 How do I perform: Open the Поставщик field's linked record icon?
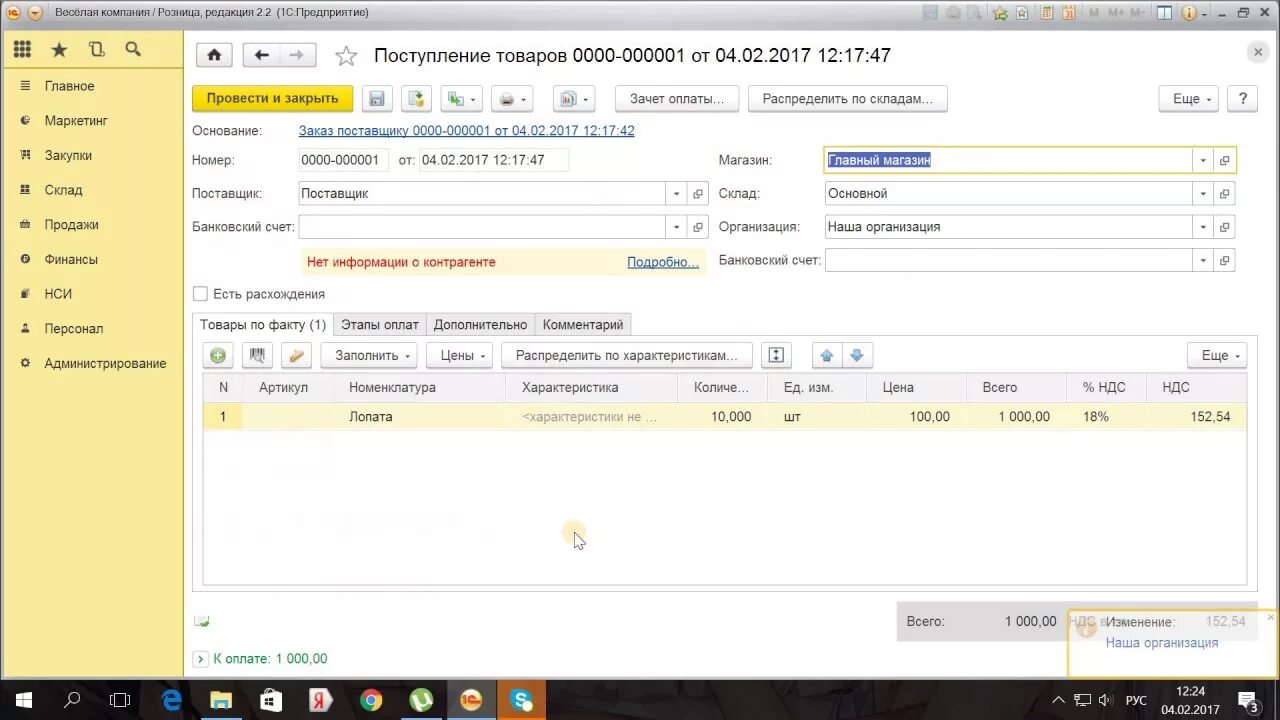coord(698,194)
